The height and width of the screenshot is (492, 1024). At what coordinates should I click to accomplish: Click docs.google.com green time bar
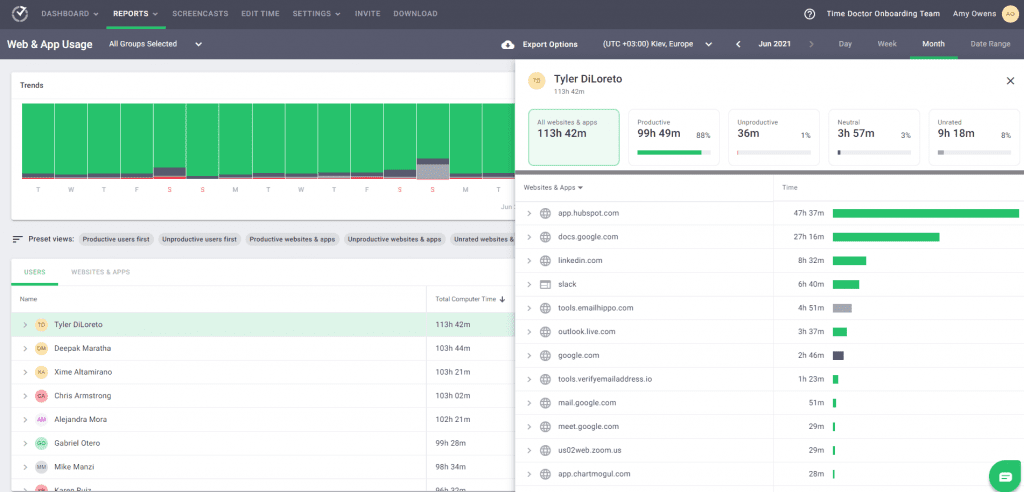(x=886, y=237)
